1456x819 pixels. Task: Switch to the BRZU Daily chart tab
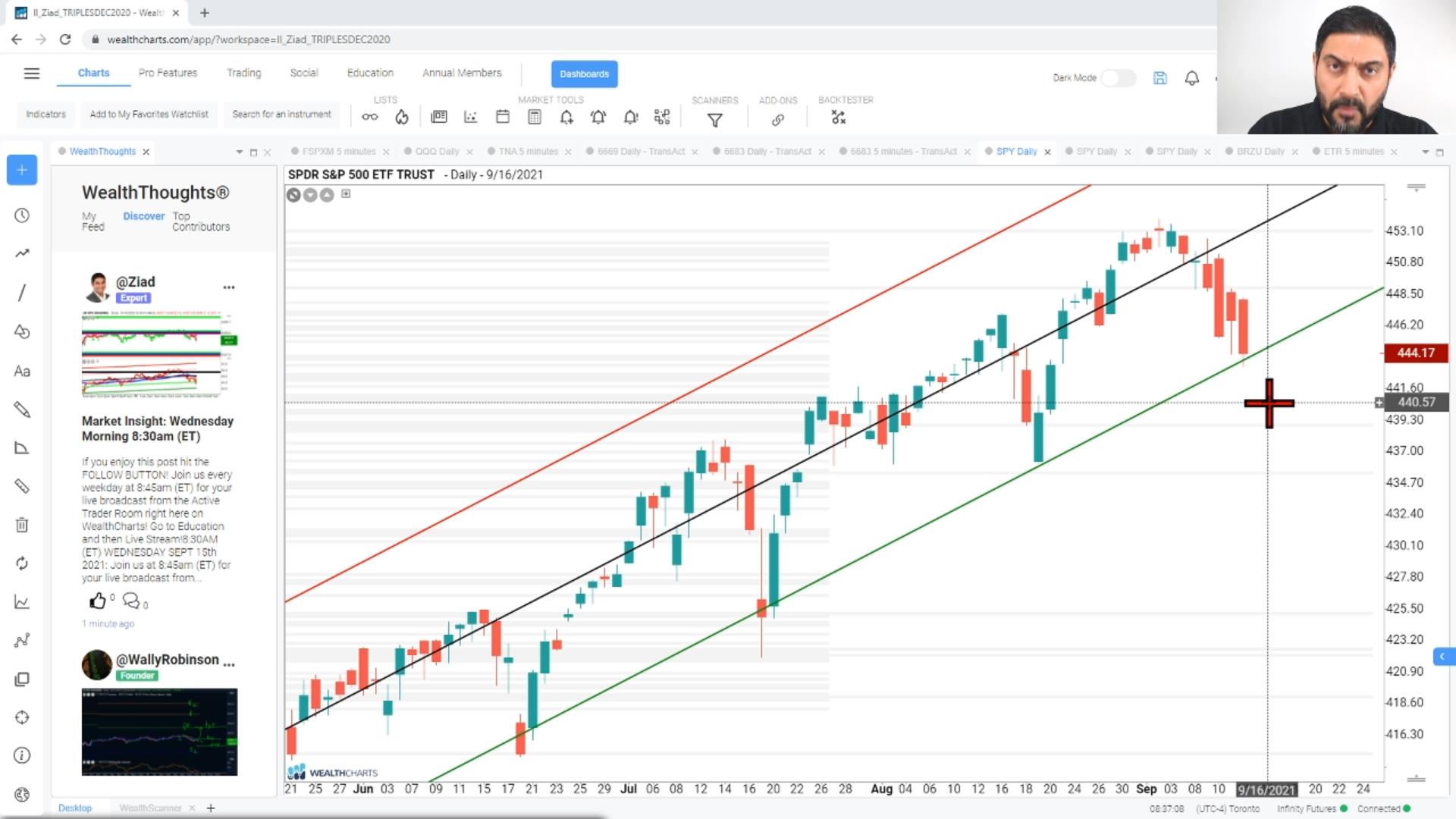pyautogui.click(x=1260, y=152)
